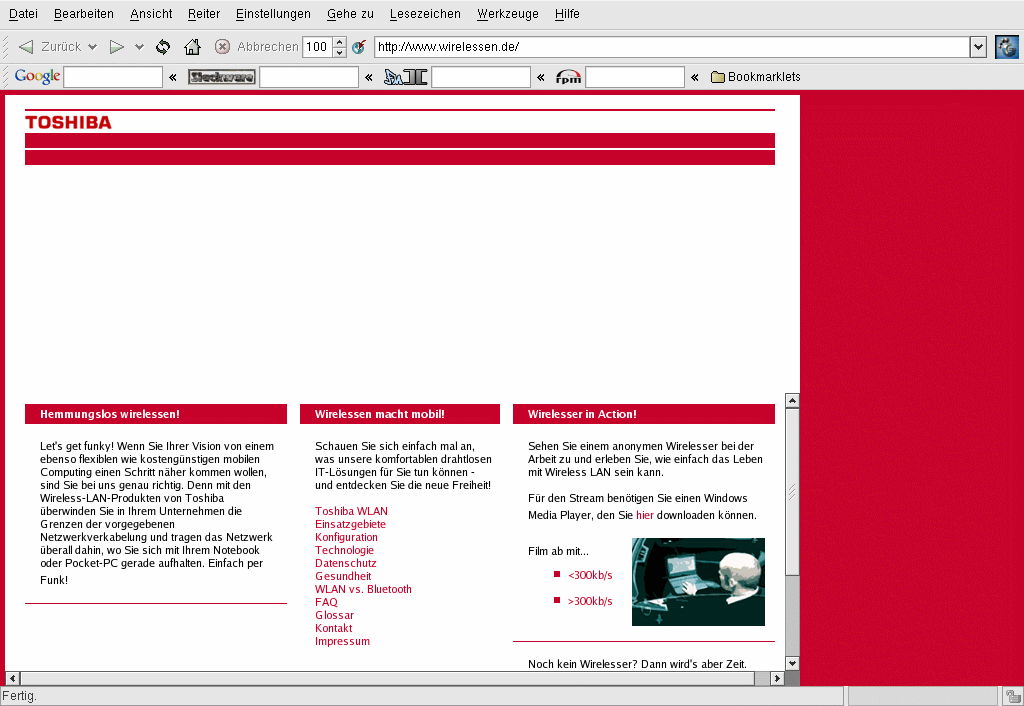Decrease the zoom level with the down stepper
Image resolution: width=1024 pixels, height=706 pixels.
(x=340, y=52)
